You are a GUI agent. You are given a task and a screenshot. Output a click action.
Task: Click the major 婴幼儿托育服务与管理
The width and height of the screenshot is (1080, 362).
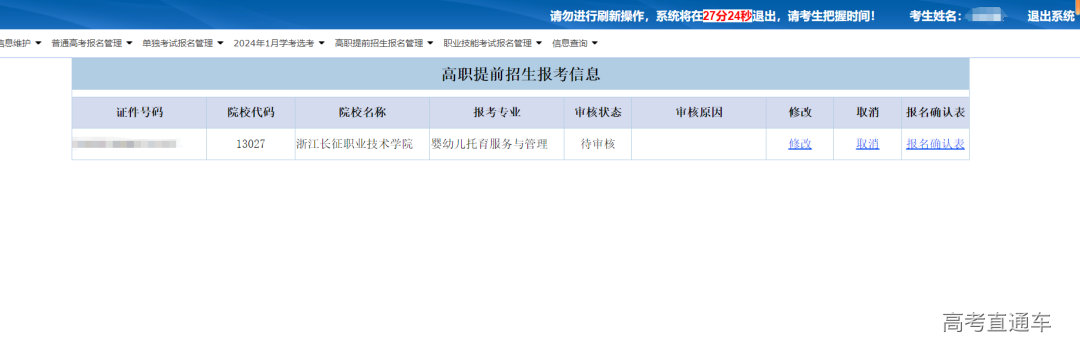coord(489,145)
